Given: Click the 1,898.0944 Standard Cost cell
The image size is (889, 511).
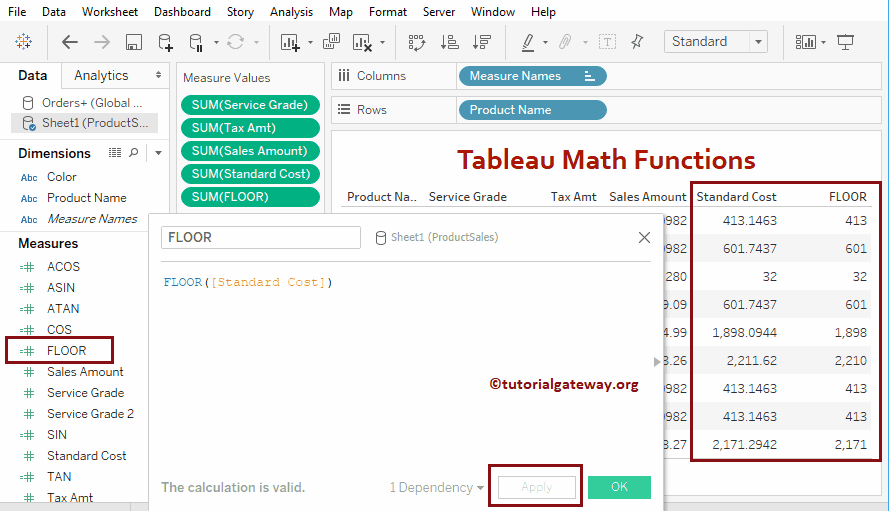Looking at the screenshot, I should coord(744,333).
